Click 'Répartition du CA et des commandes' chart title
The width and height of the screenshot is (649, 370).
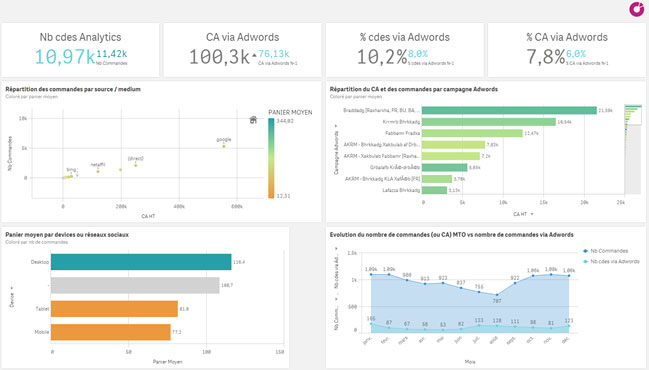(x=413, y=89)
